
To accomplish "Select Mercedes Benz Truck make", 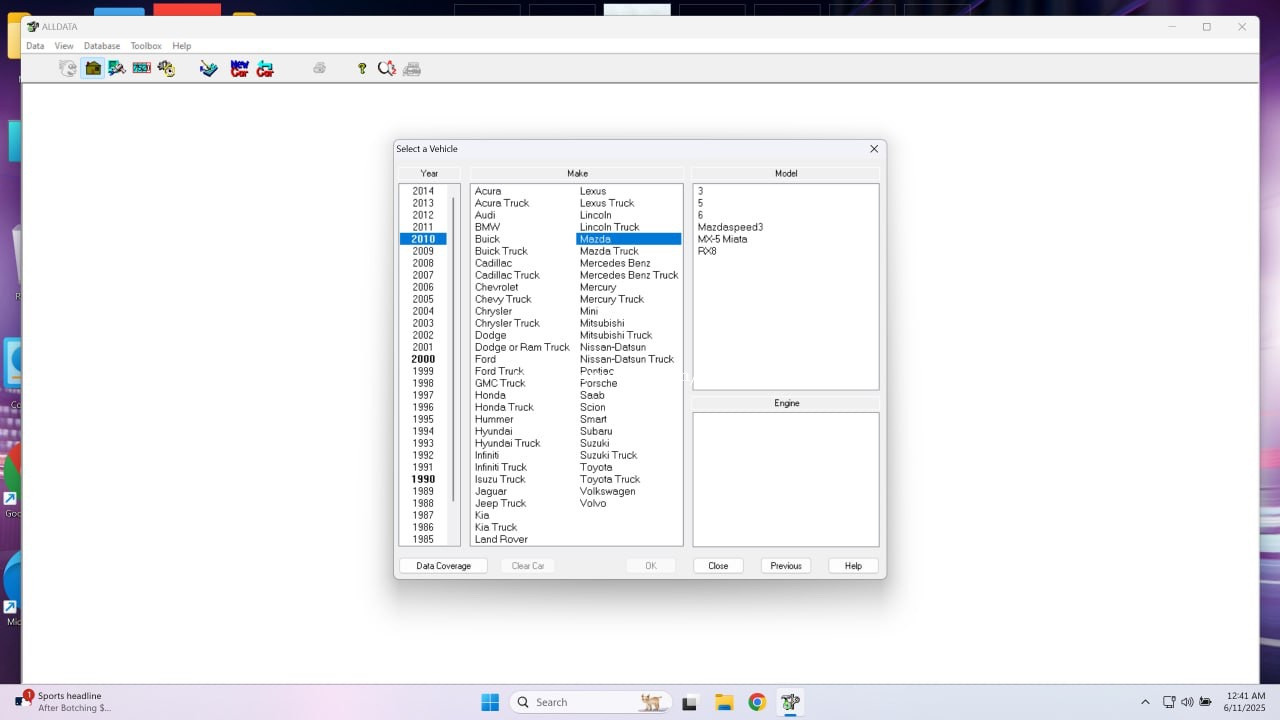I will (x=629, y=275).
